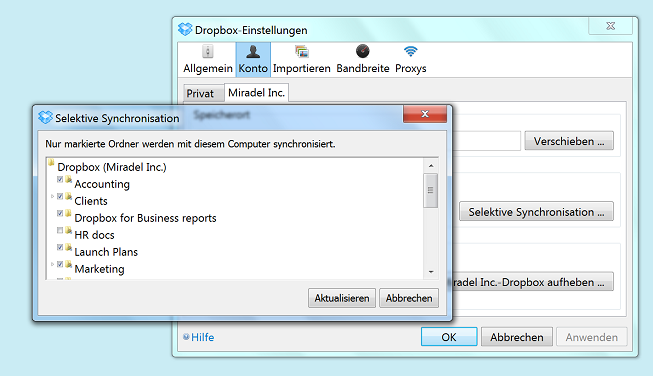This screenshot has height=376, width=653.
Task: Click the folder list scrollbar thumb
Action: [431, 190]
